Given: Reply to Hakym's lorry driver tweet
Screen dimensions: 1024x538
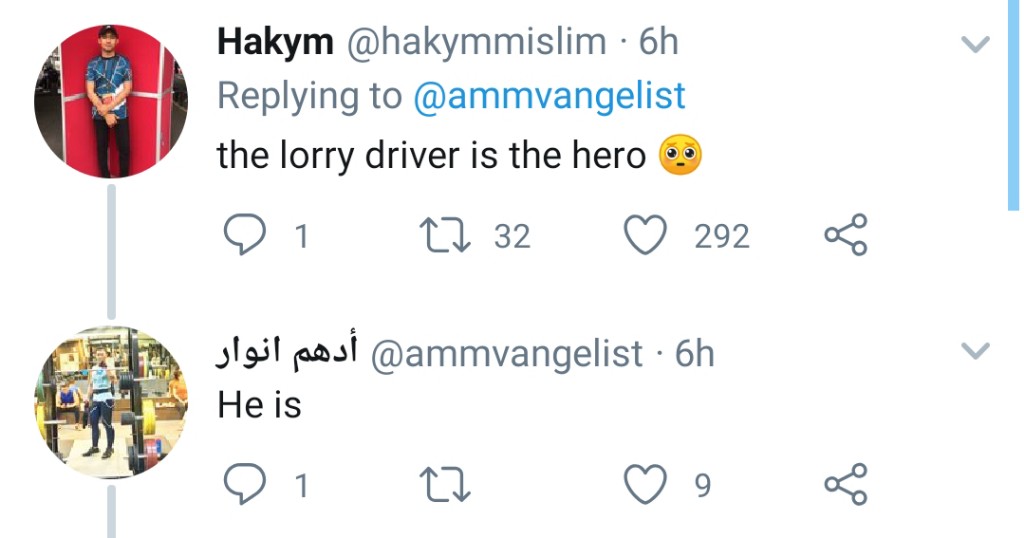Looking at the screenshot, I should [x=241, y=236].
